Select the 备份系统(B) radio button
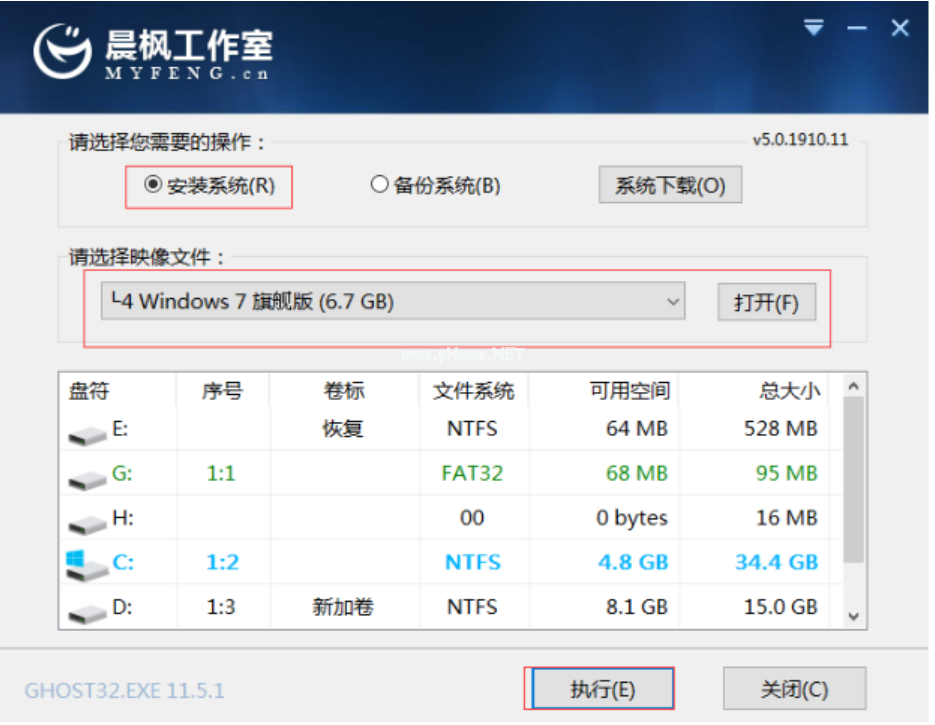935x725 pixels. 379,185
